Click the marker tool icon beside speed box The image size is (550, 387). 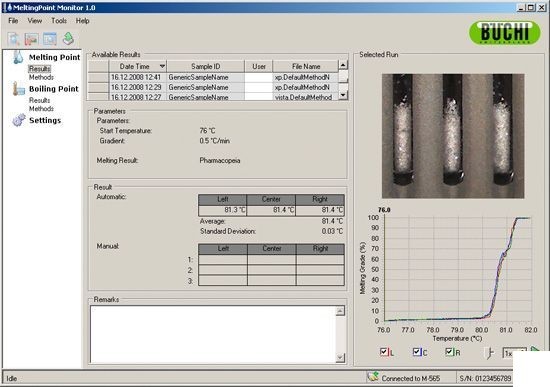[490, 353]
